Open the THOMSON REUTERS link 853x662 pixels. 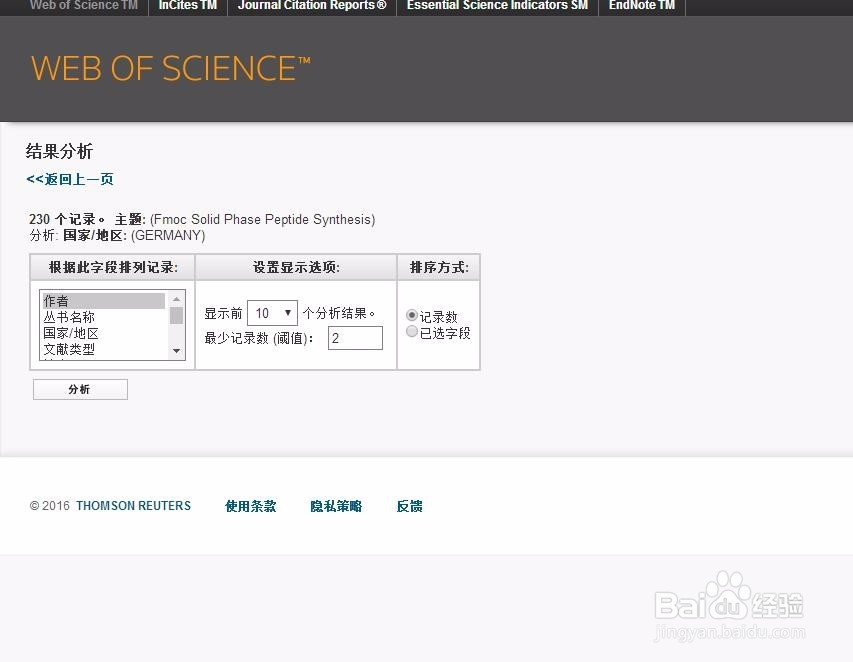[x=134, y=506]
